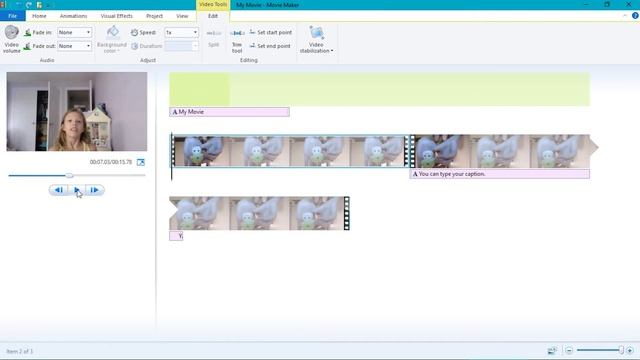
Task: Click the preview video monitor
Action: pos(77,111)
